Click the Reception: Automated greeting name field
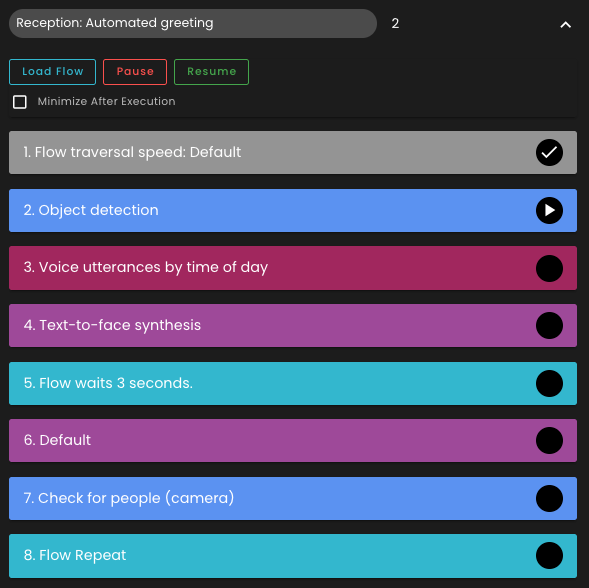The image size is (589, 588). (x=193, y=23)
